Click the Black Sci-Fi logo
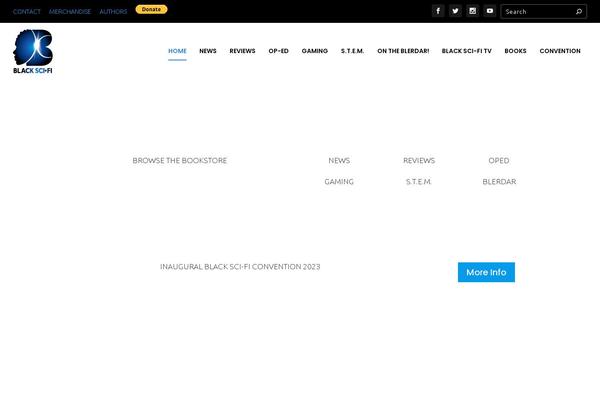The image size is (600, 400). click(33, 51)
